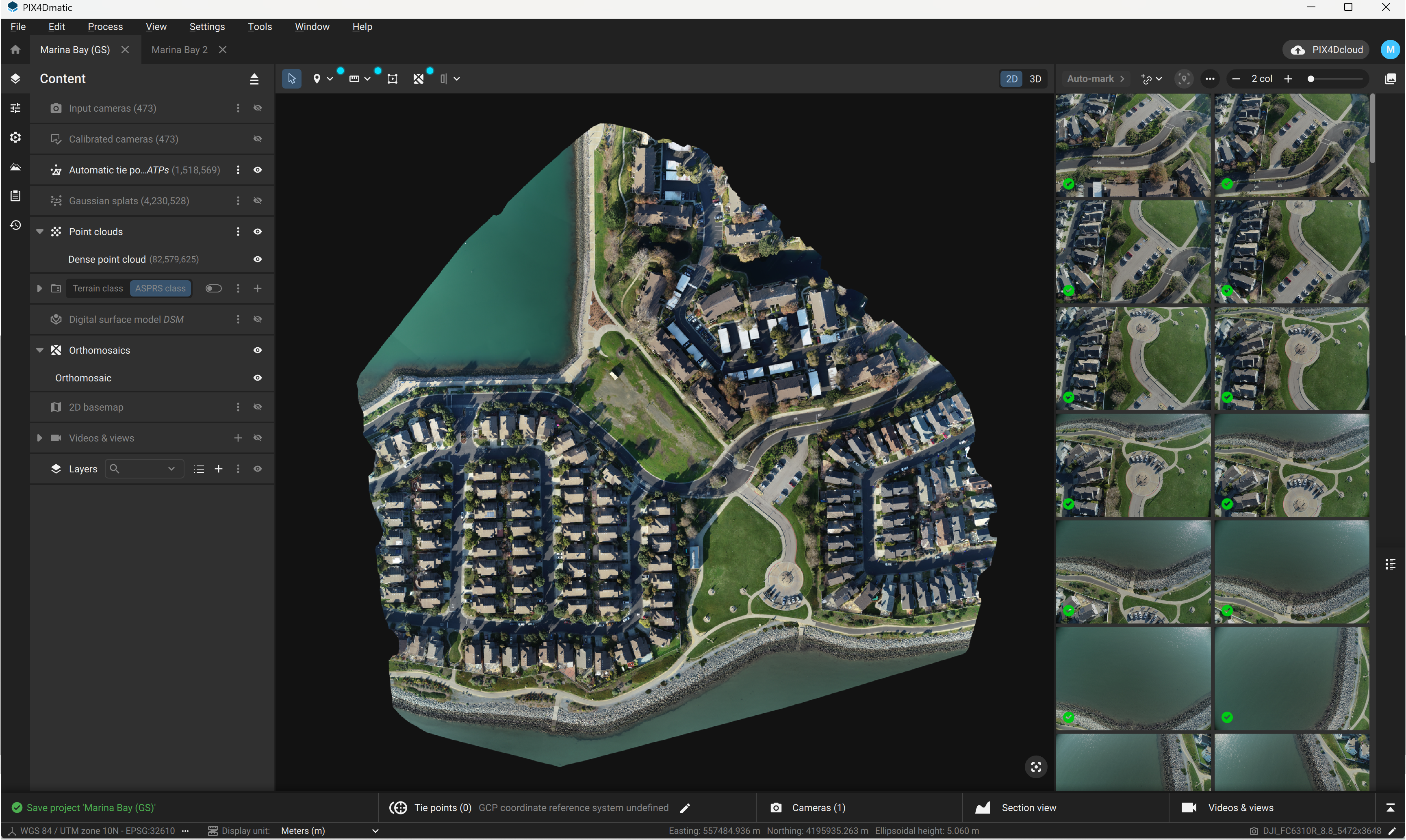This screenshot has width=1406, height=840.
Task: Click the orthomosaic editing tool icon
Action: point(419,79)
